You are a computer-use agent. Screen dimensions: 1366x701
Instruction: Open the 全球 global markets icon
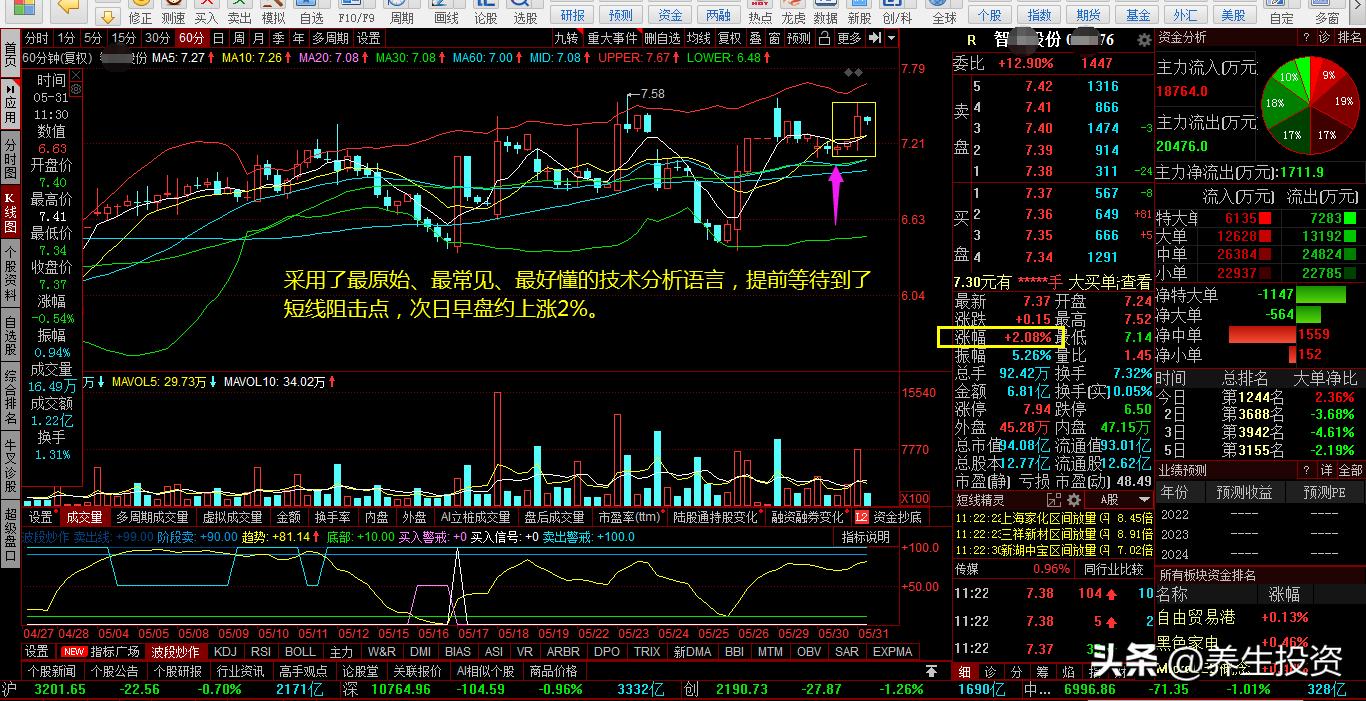tap(944, 12)
